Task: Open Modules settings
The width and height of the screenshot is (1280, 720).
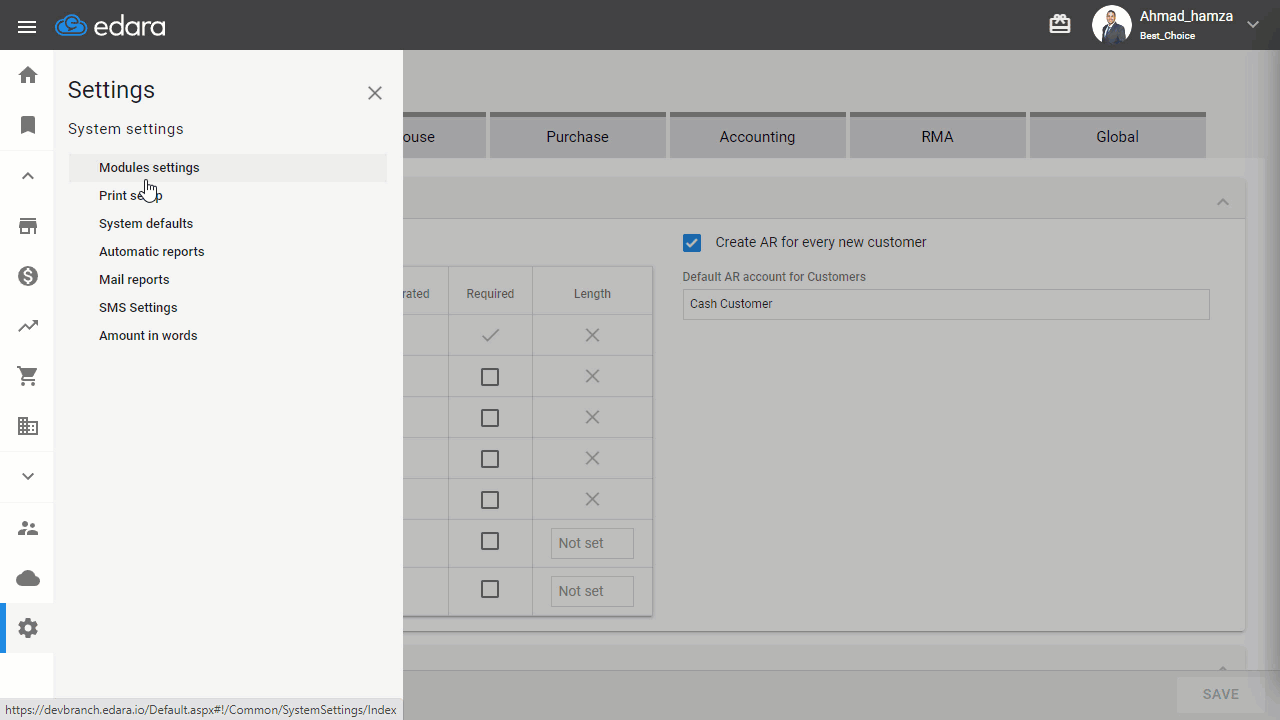Action: [x=228, y=168]
